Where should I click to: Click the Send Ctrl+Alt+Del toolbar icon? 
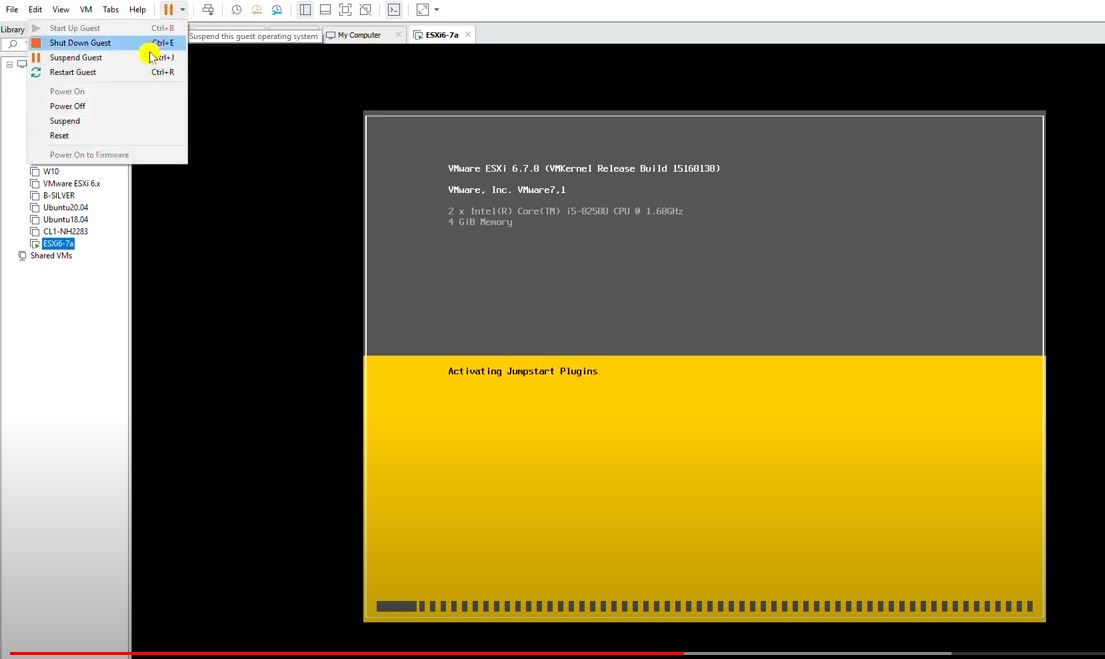(208, 10)
